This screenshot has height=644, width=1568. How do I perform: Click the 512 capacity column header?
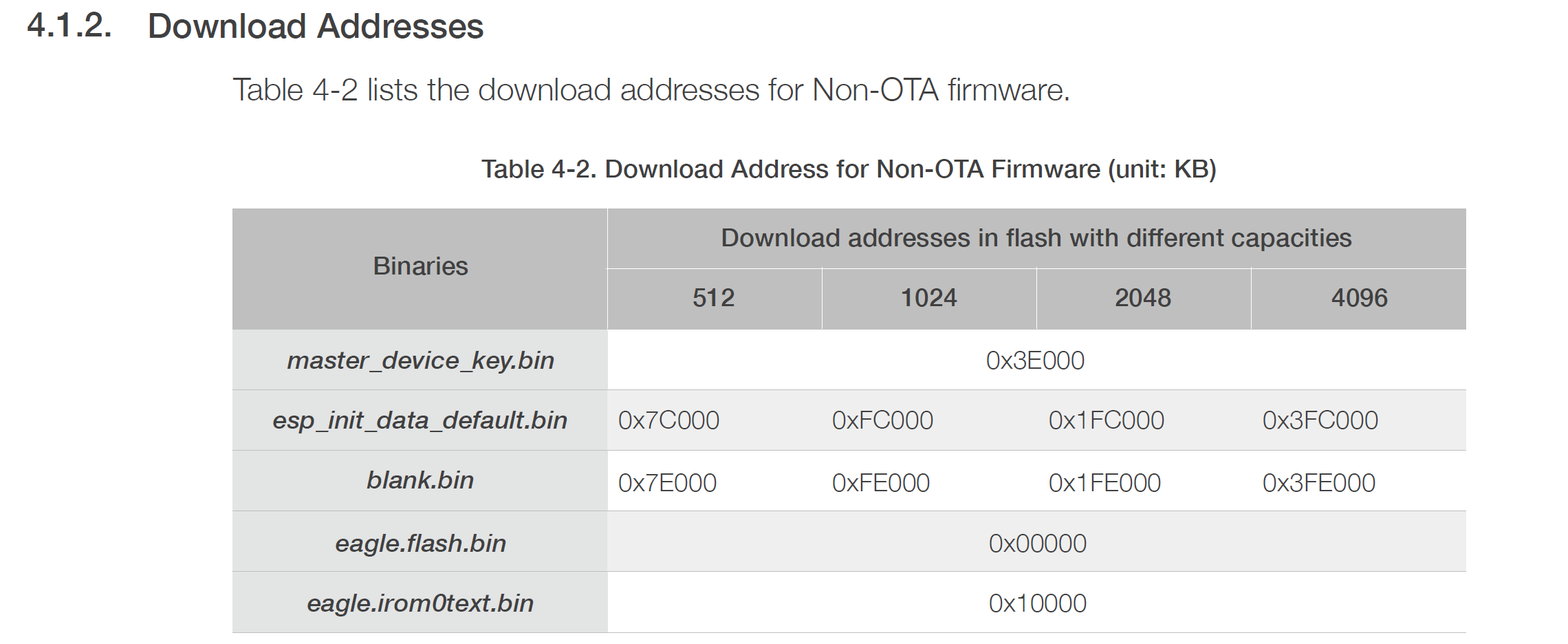(714, 298)
